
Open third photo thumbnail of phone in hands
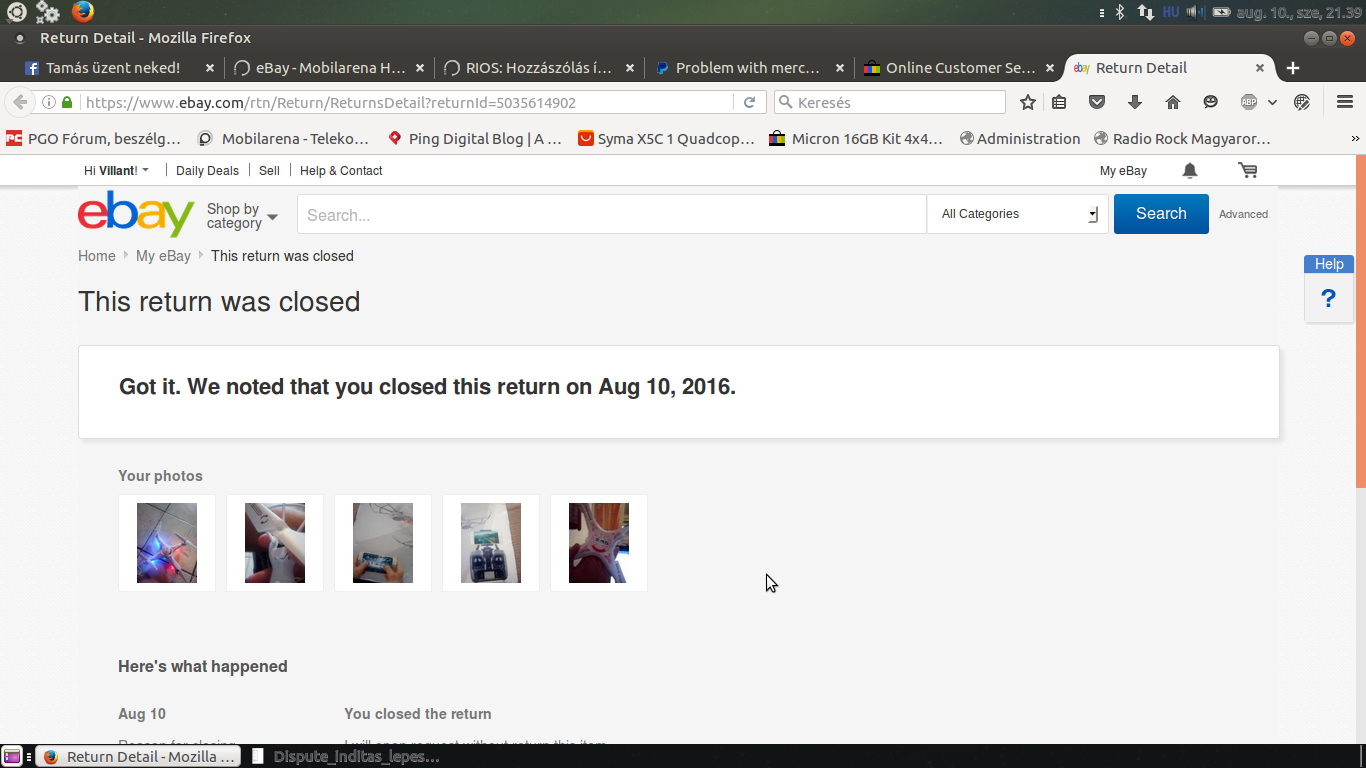[383, 543]
